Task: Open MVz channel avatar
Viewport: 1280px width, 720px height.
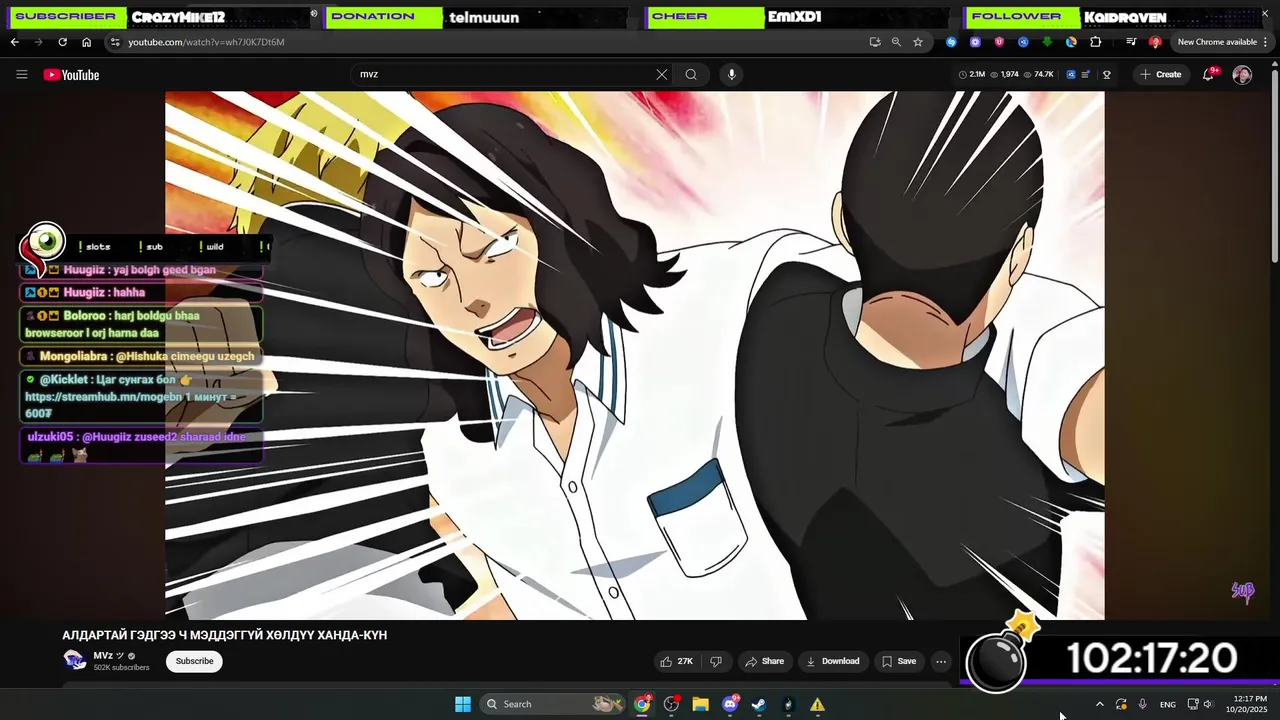Action: [x=74, y=659]
